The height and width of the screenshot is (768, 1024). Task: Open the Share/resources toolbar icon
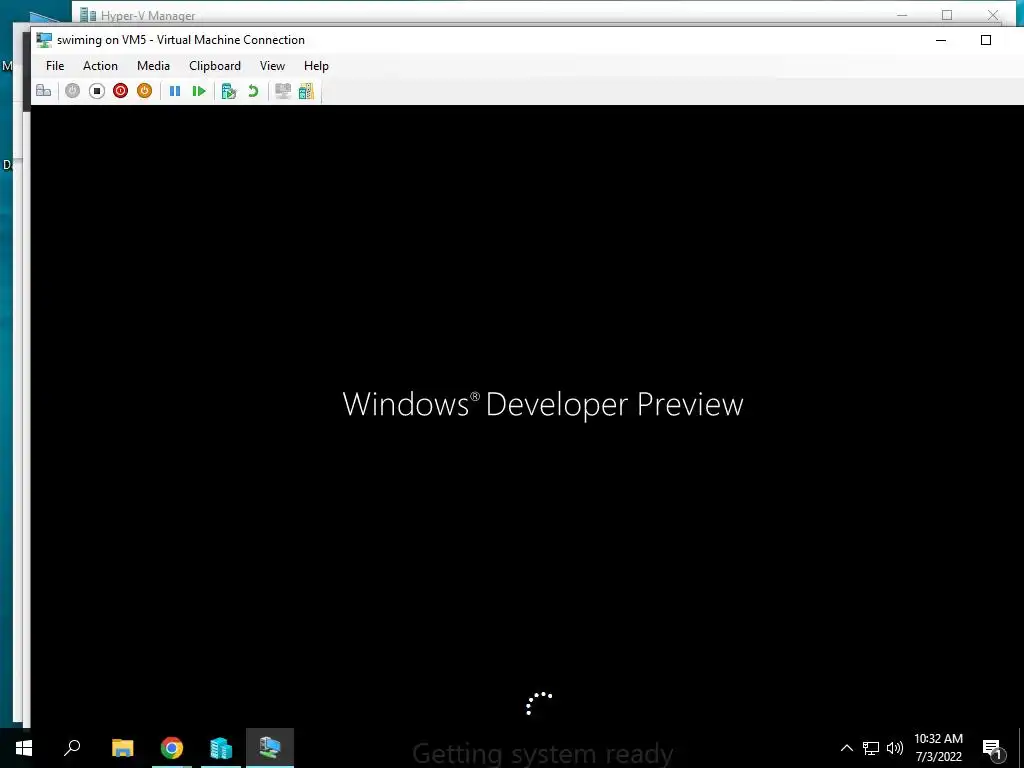(x=306, y=91)
